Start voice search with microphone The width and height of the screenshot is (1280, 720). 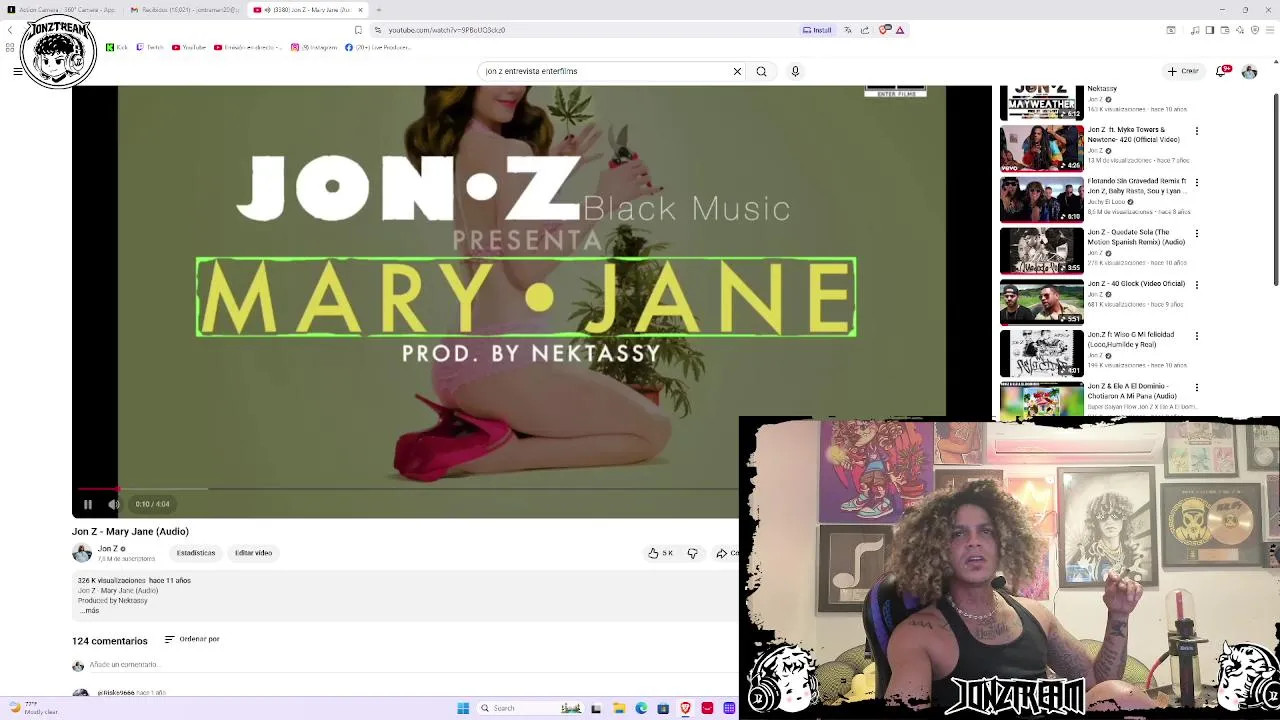coord(795,71)
